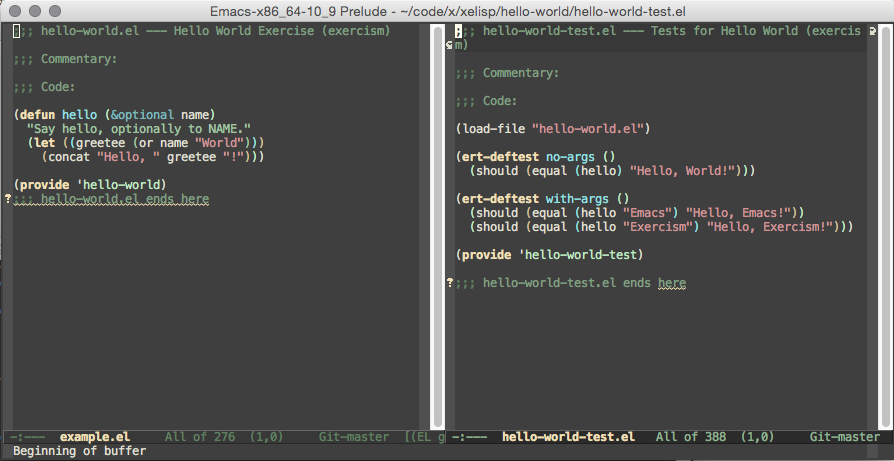Click the "Hello, Exercism!" expected string
The height and width of the screenshot is (461, 894).
pyautogui.click(x=769, y=227)
